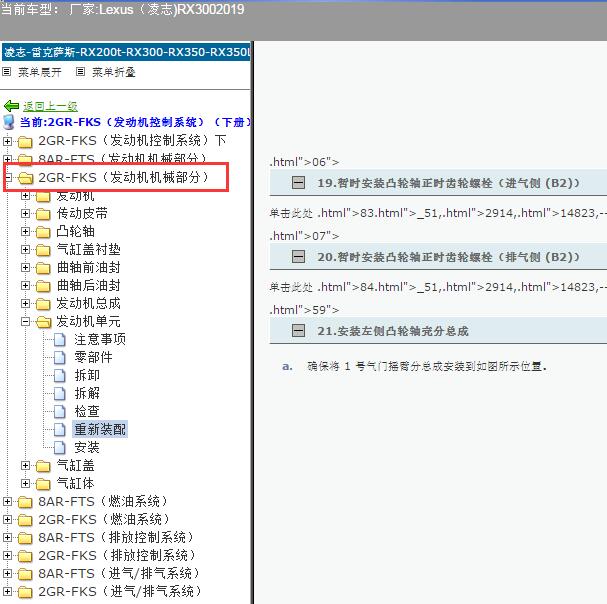Select the 凌志-雷克萨斯-RX200t-RX300 title bar
Screen dimensions: 607x604
click(x=126, y=52)
